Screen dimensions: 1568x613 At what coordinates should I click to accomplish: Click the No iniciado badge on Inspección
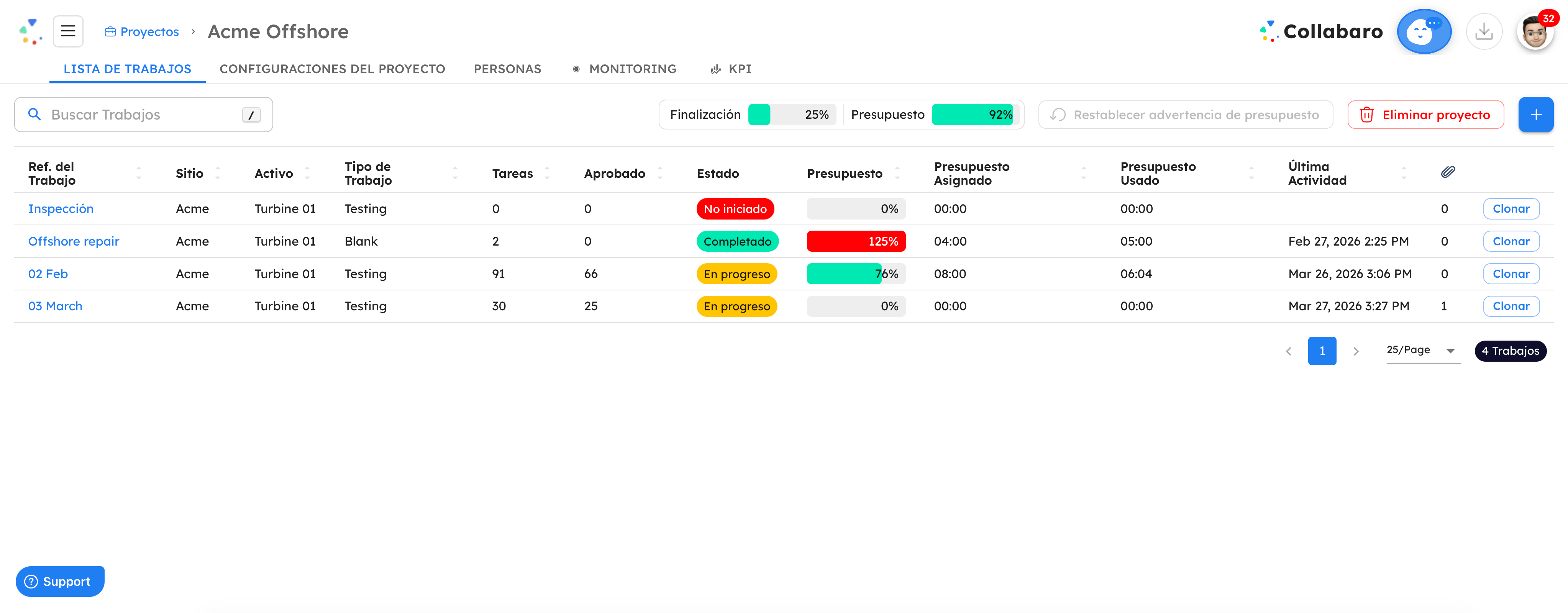tap(735, 208)
